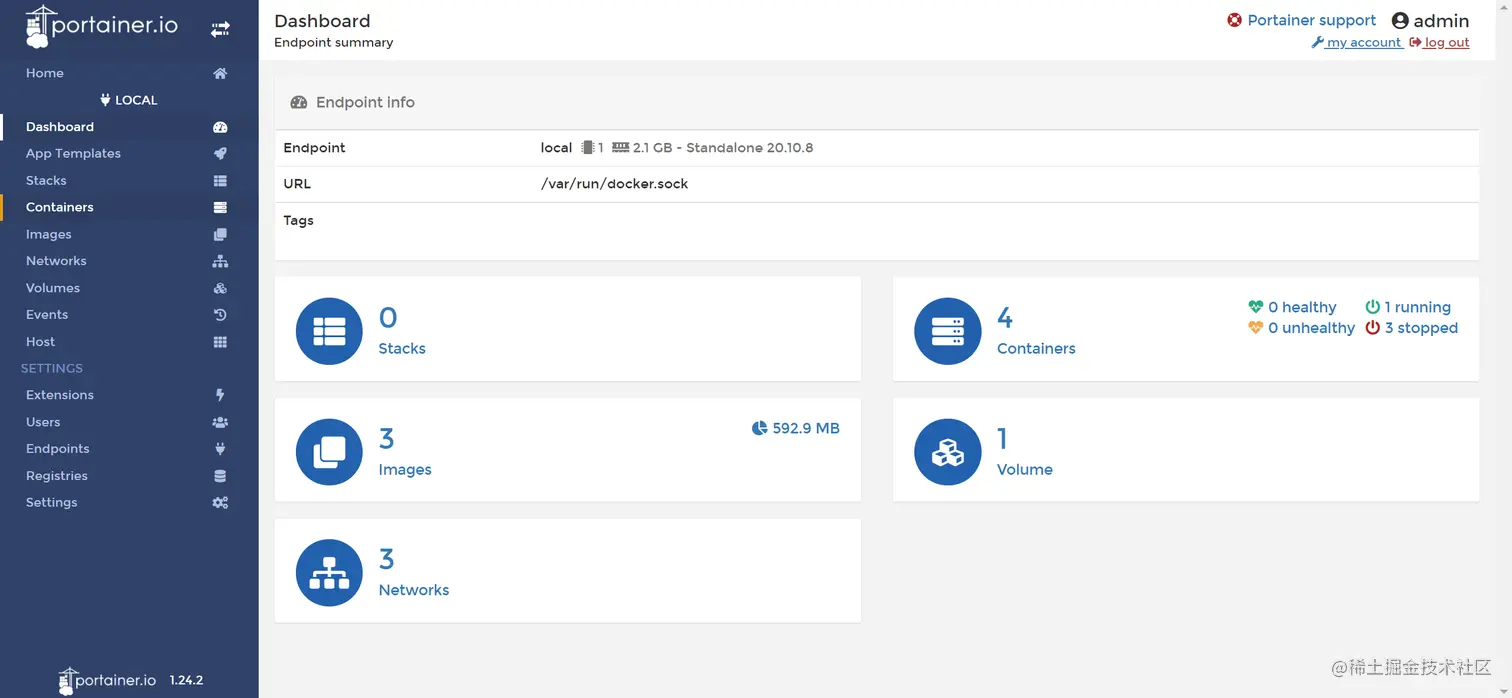
Task: Click the App Templates rocket icon
Action: [x=220, y=154]
